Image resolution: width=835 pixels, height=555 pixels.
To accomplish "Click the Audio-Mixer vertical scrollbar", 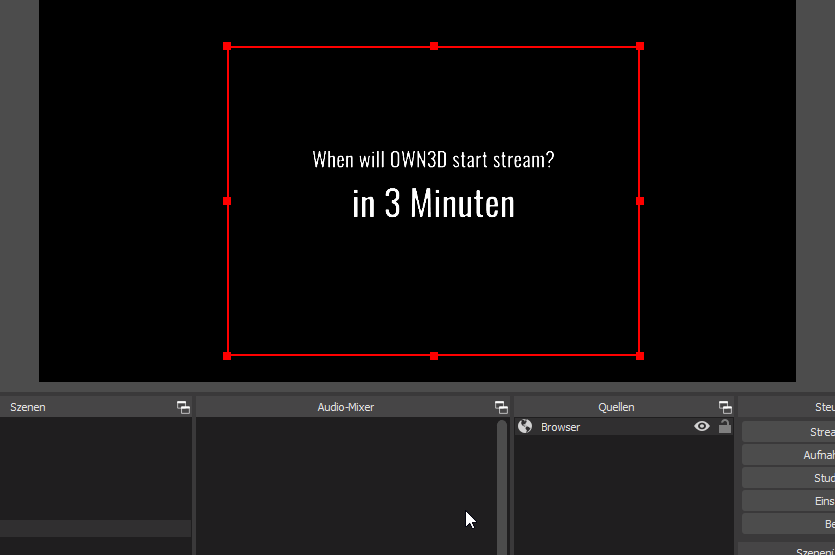I will [x=502, y=480].
